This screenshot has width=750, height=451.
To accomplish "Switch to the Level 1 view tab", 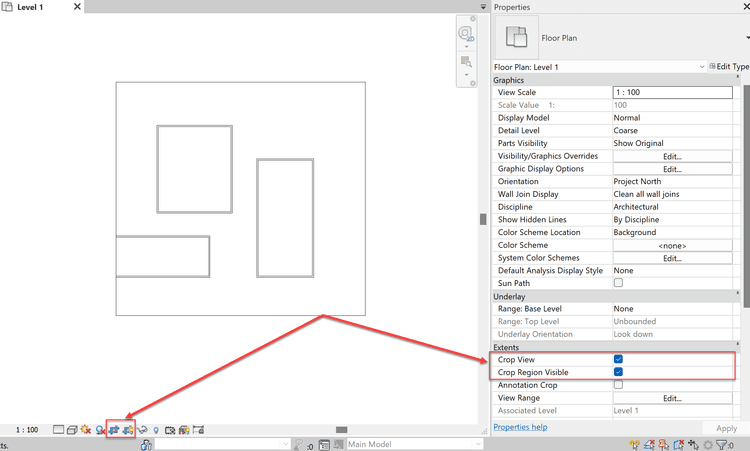I will 30,7.
